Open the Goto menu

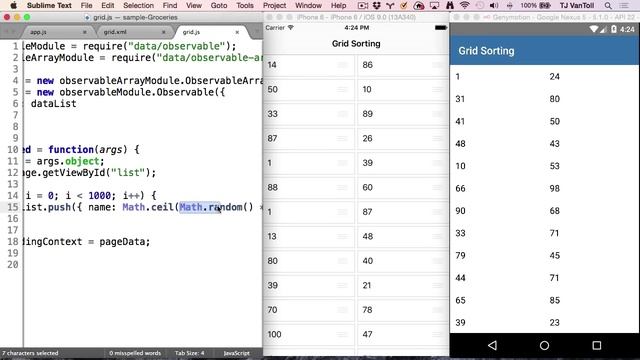[219, 5]
